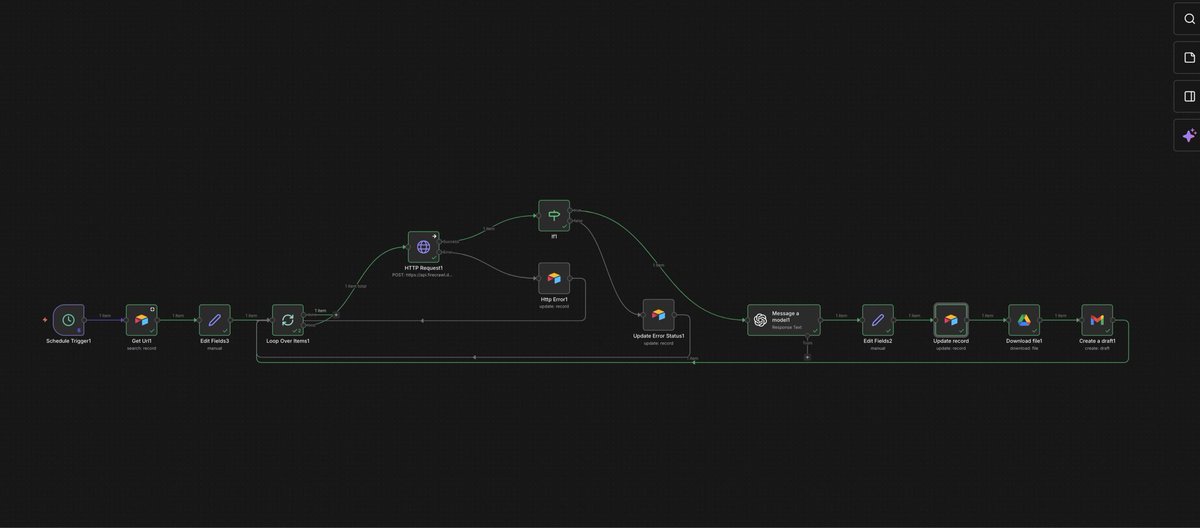The height and width of the screenshot is (528, 1200).
Task: Click the Download file1 label
Action: click(1024, 341)
